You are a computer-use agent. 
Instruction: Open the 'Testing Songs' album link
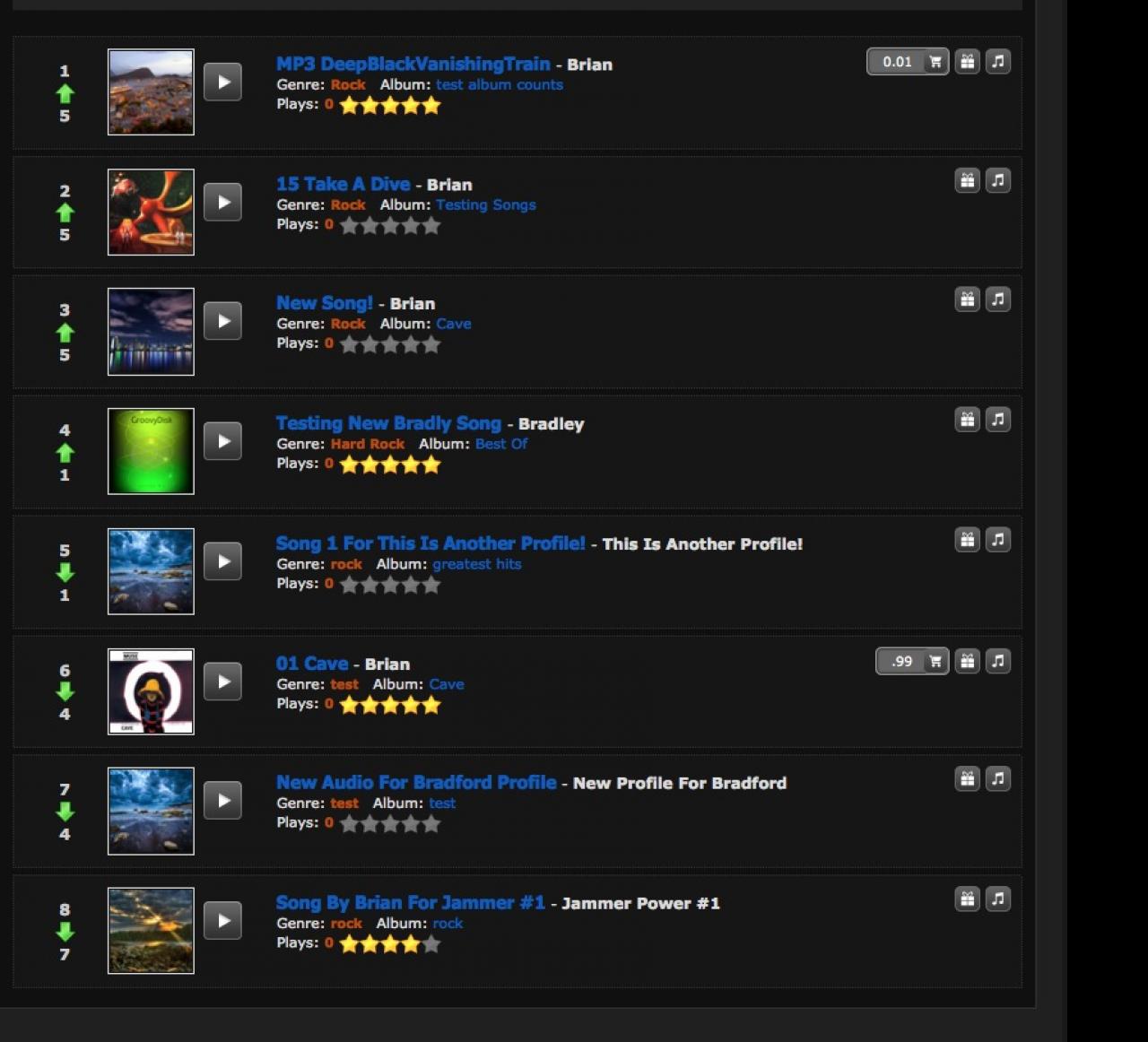click(x=486, y=205)
